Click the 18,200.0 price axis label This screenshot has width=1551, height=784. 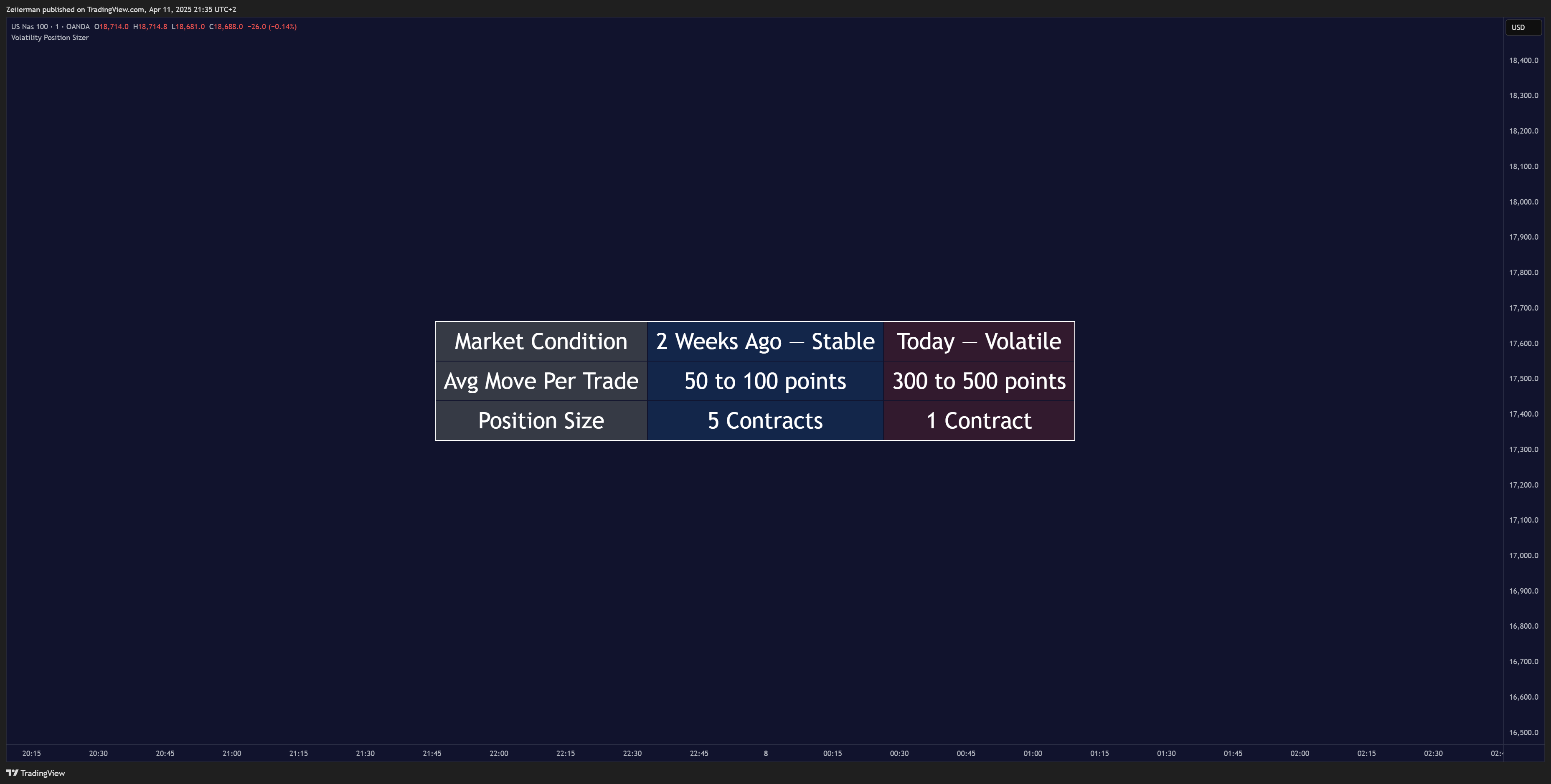pos(1523,131)
